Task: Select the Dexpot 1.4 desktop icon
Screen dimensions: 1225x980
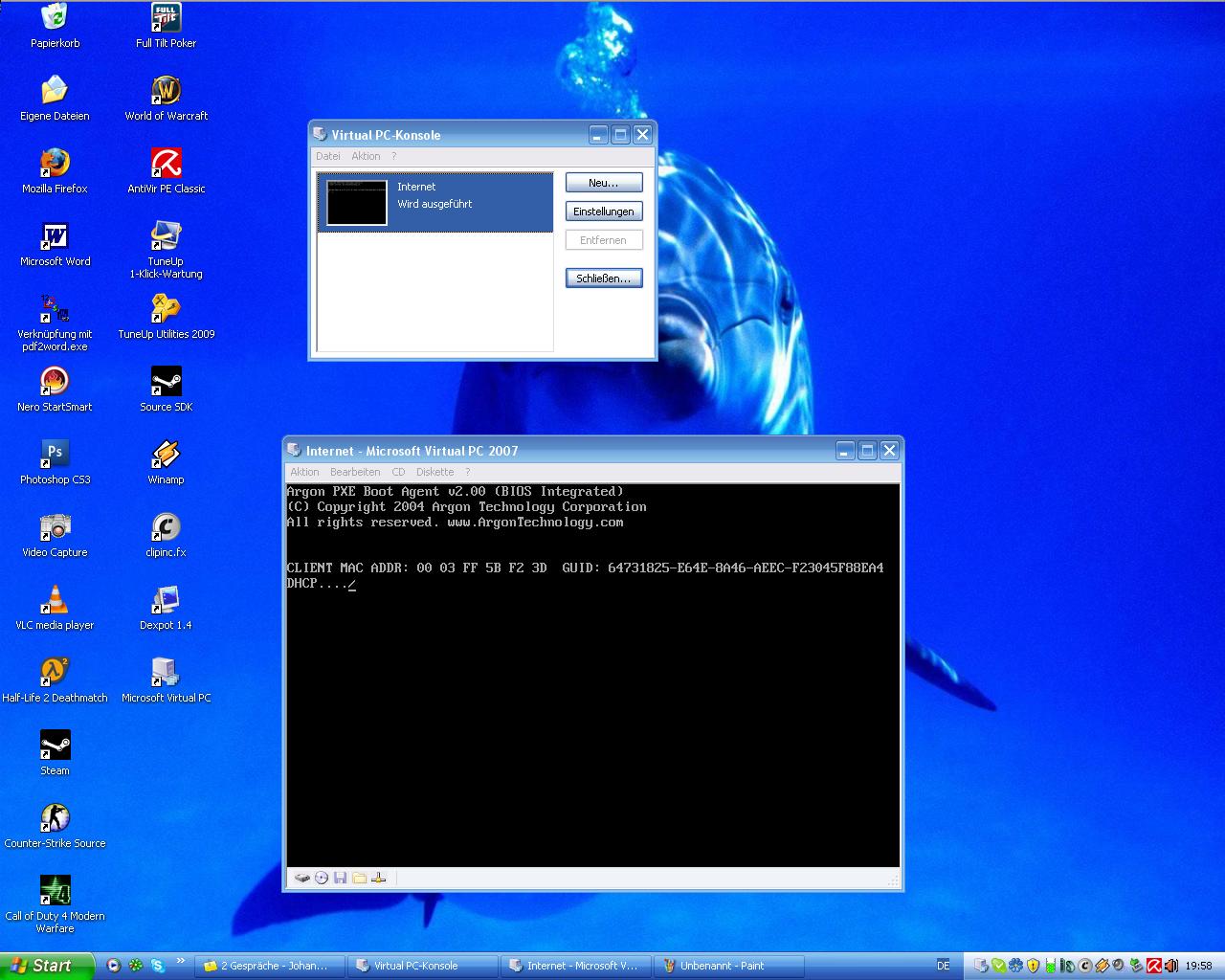Action: point(166,608)
